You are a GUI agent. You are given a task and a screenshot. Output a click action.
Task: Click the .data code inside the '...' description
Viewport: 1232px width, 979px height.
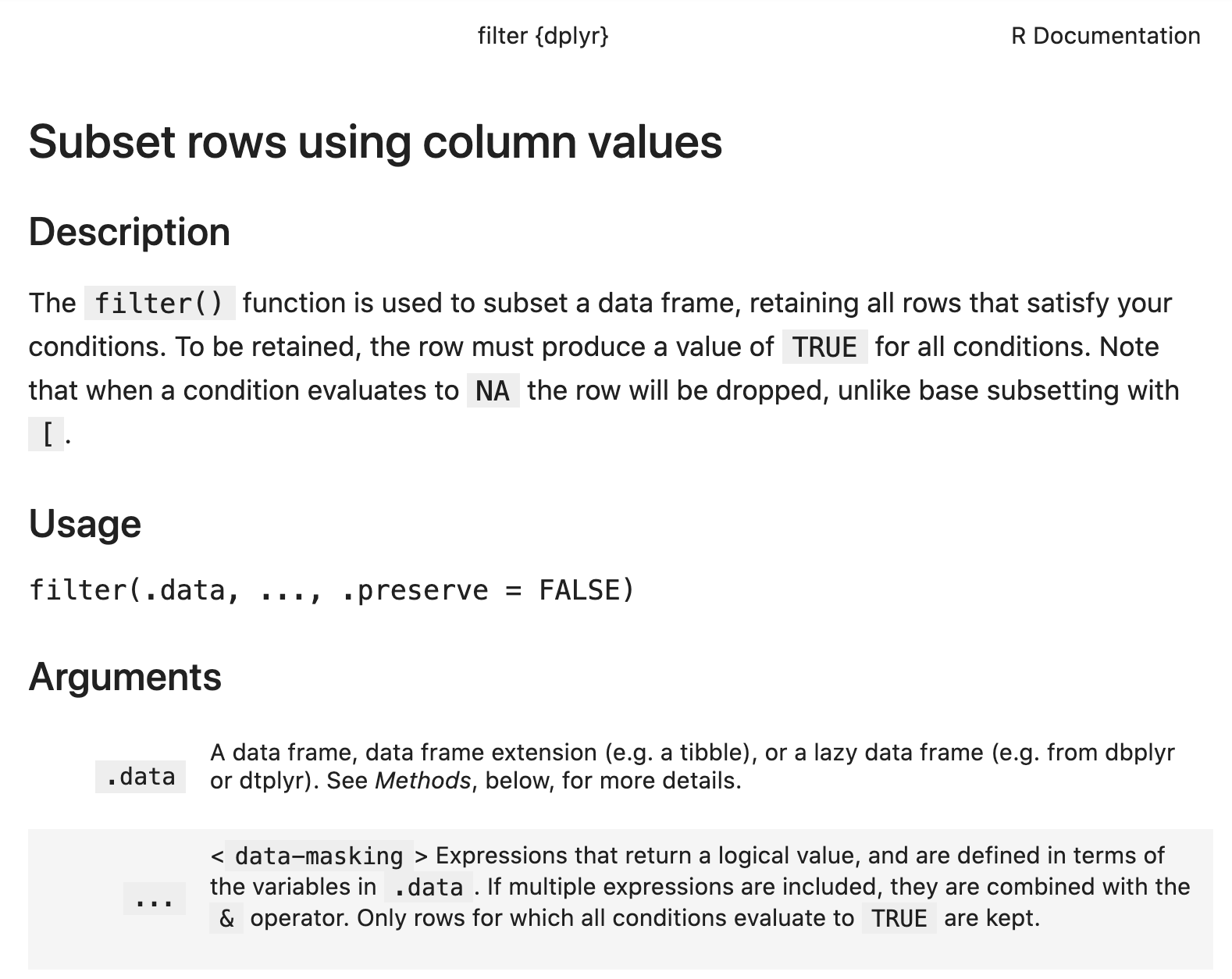[429, 888]
